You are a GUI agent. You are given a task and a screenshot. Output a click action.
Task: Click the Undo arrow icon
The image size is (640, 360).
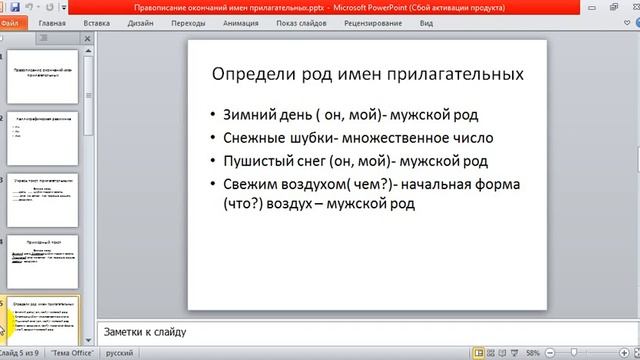pyautogui.click(x=29, y=7)
